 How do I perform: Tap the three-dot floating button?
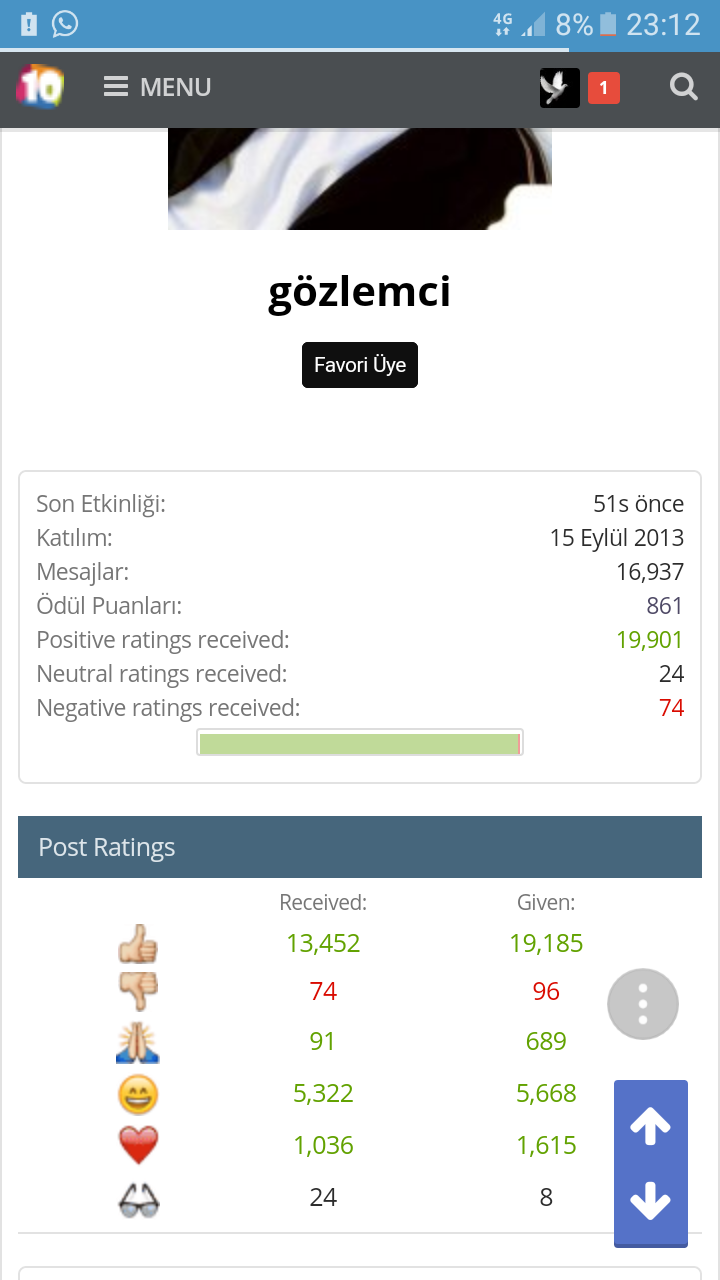[x=643, y=1004]
